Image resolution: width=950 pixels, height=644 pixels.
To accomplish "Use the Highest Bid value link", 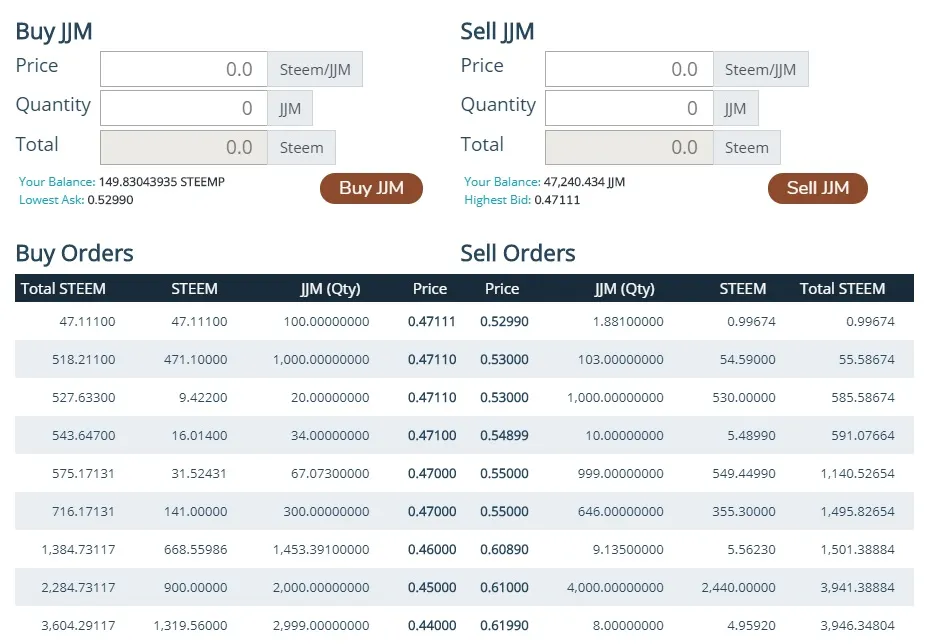I will click(558, 200).
